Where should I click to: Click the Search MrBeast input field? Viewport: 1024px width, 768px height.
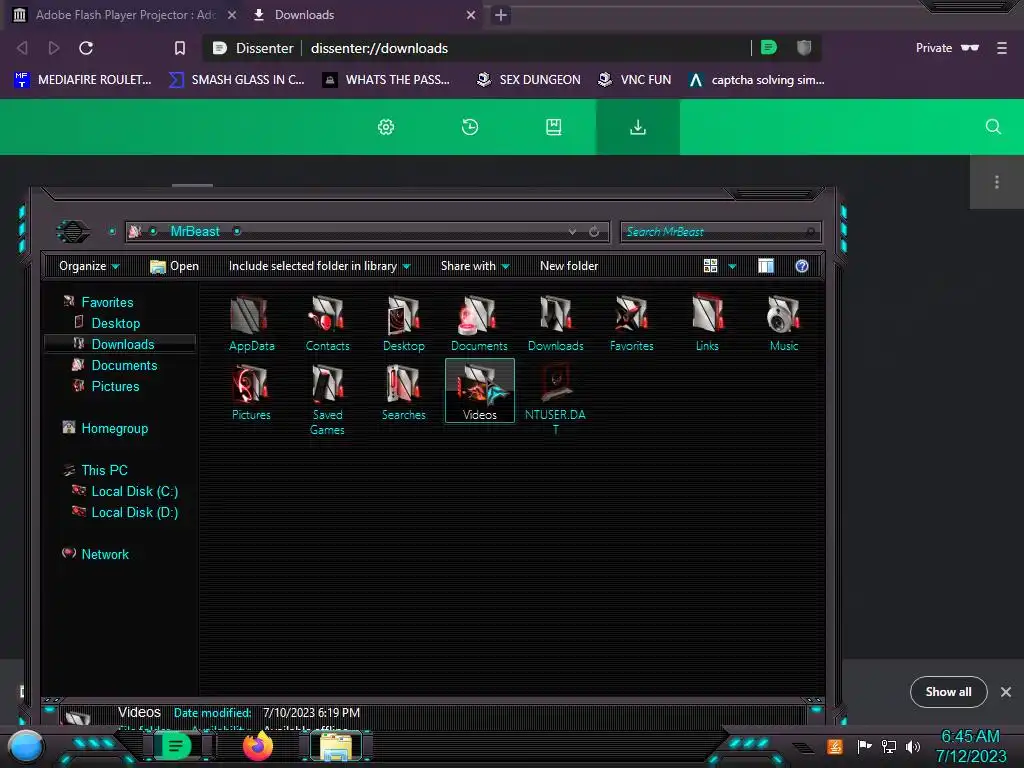click(720, 232)
